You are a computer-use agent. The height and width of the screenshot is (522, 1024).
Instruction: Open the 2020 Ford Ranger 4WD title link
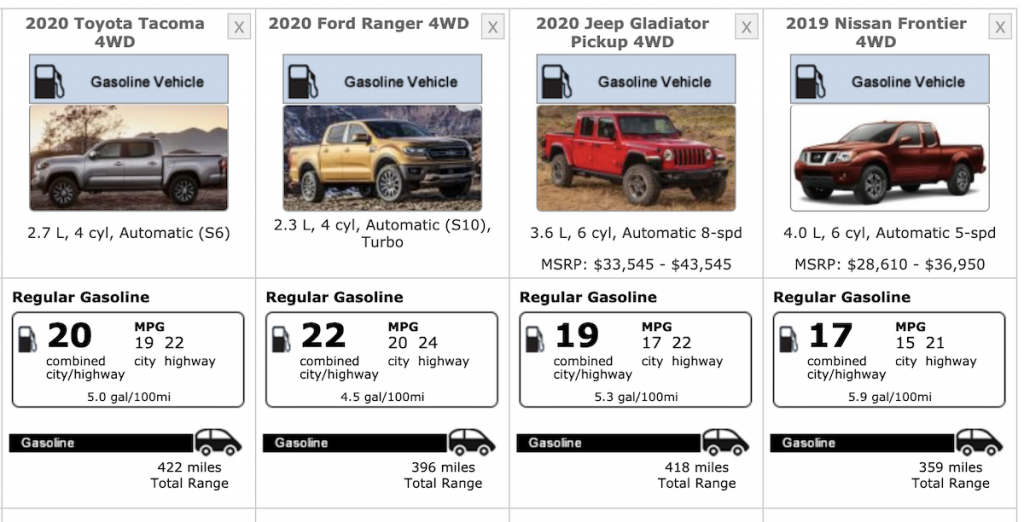[x=368, y=24]
